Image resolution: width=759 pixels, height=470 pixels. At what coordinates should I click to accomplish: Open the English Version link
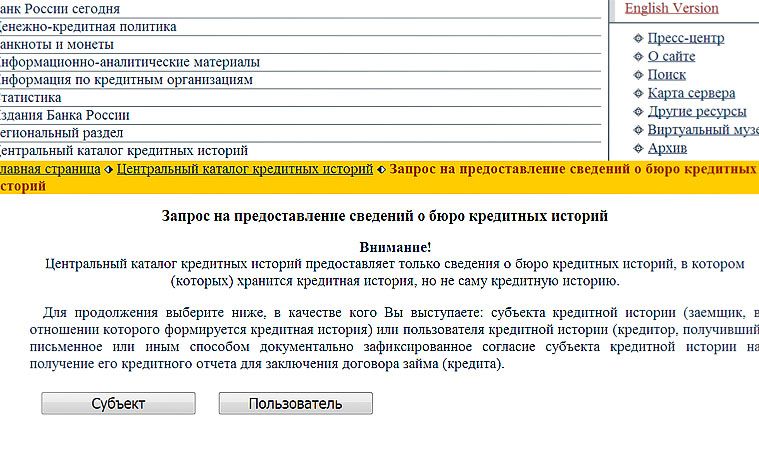pyautogui.click(x=671, y=8)
